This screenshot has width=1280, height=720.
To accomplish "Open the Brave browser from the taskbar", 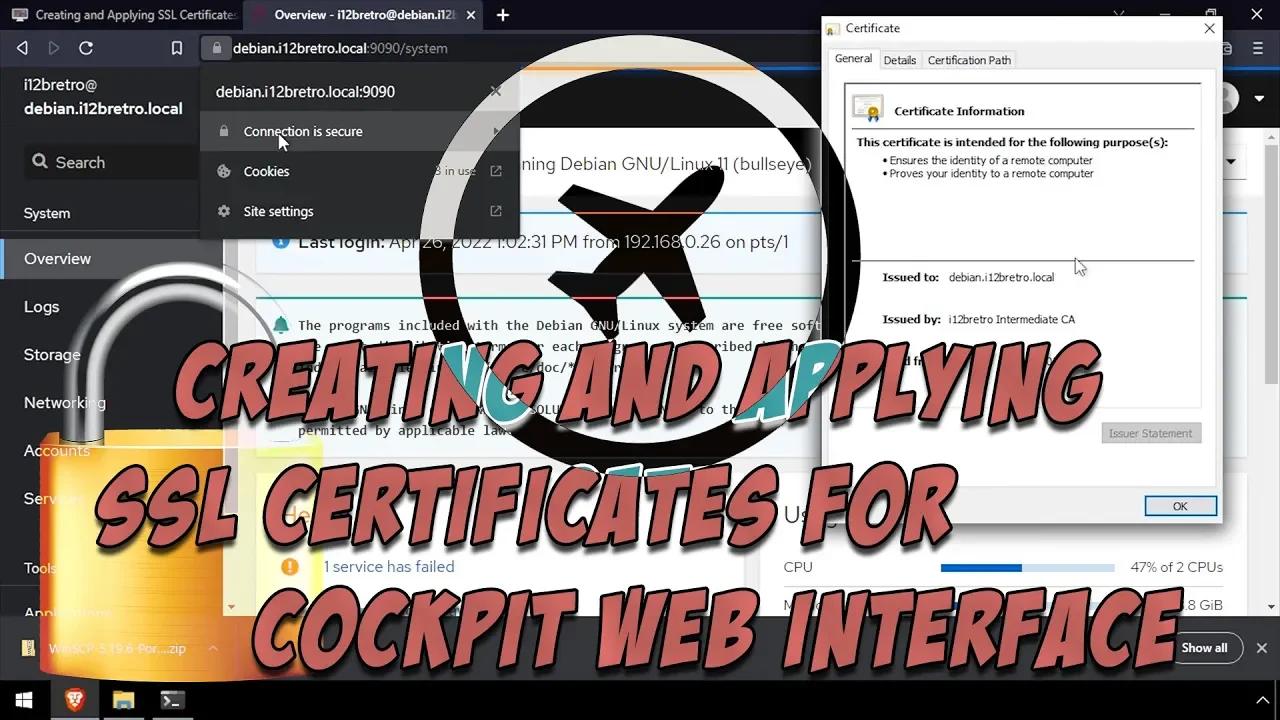I will (75, 700).
